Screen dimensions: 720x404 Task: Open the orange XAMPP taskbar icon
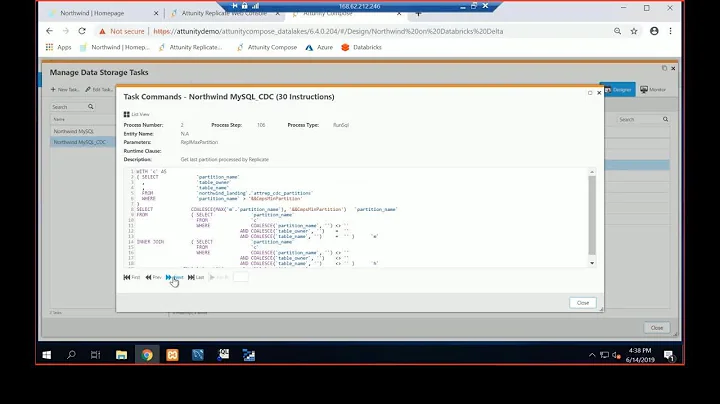pyautogui.click(x=172, y=355)
